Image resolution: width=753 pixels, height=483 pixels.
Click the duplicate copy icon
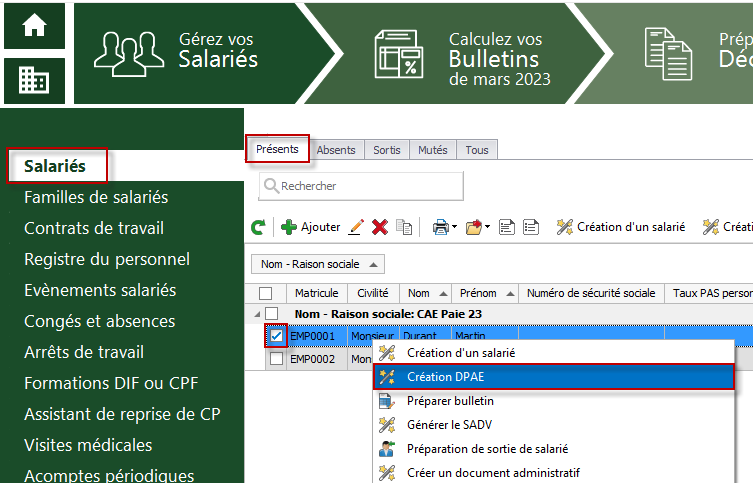[404, 228]
